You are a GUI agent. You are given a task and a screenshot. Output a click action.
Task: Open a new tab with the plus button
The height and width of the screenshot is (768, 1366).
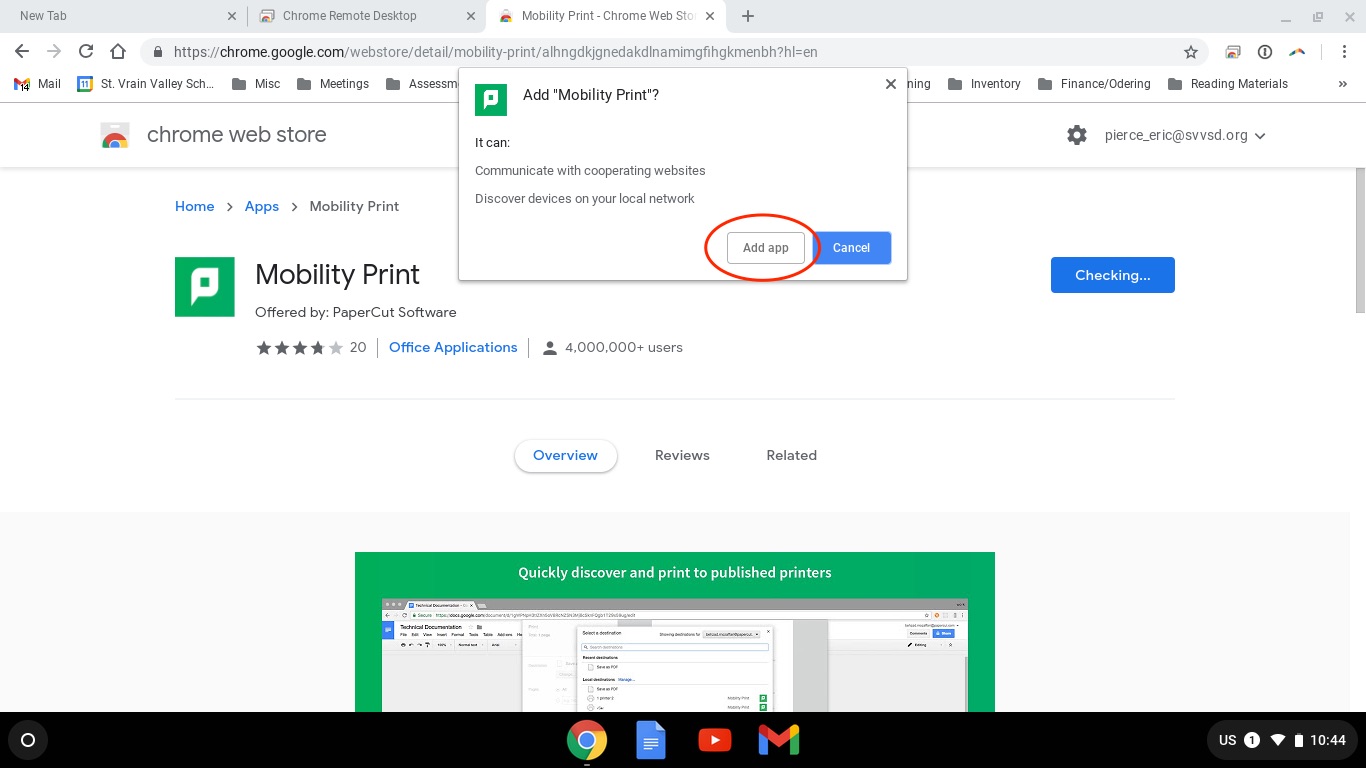pos(747,16)
